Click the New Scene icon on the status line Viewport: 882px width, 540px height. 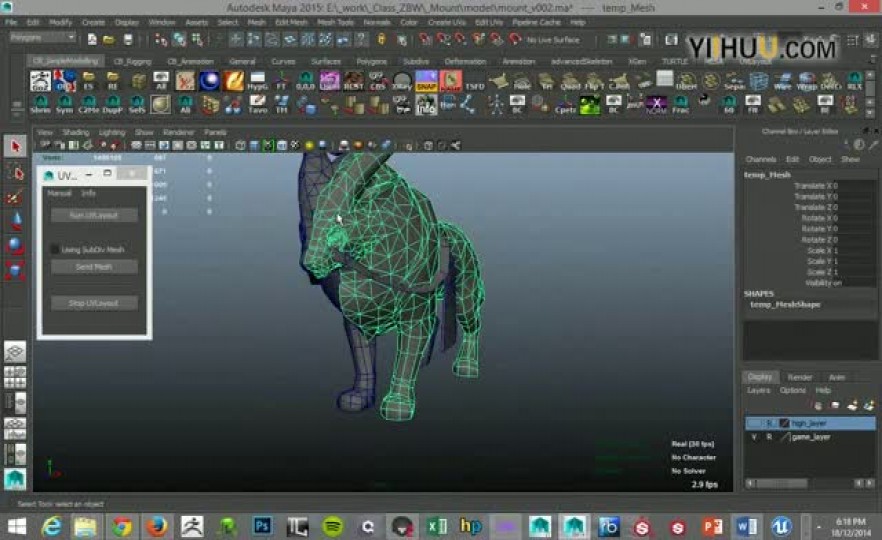[92, 39]
